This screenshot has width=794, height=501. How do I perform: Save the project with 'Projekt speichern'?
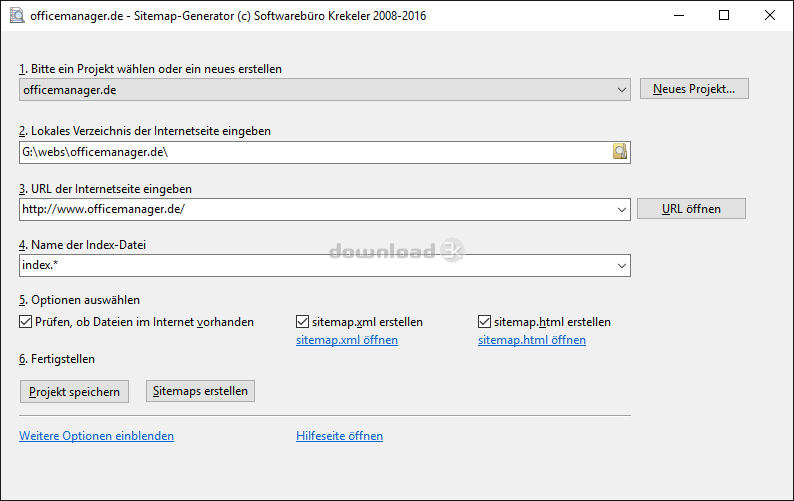74,392
